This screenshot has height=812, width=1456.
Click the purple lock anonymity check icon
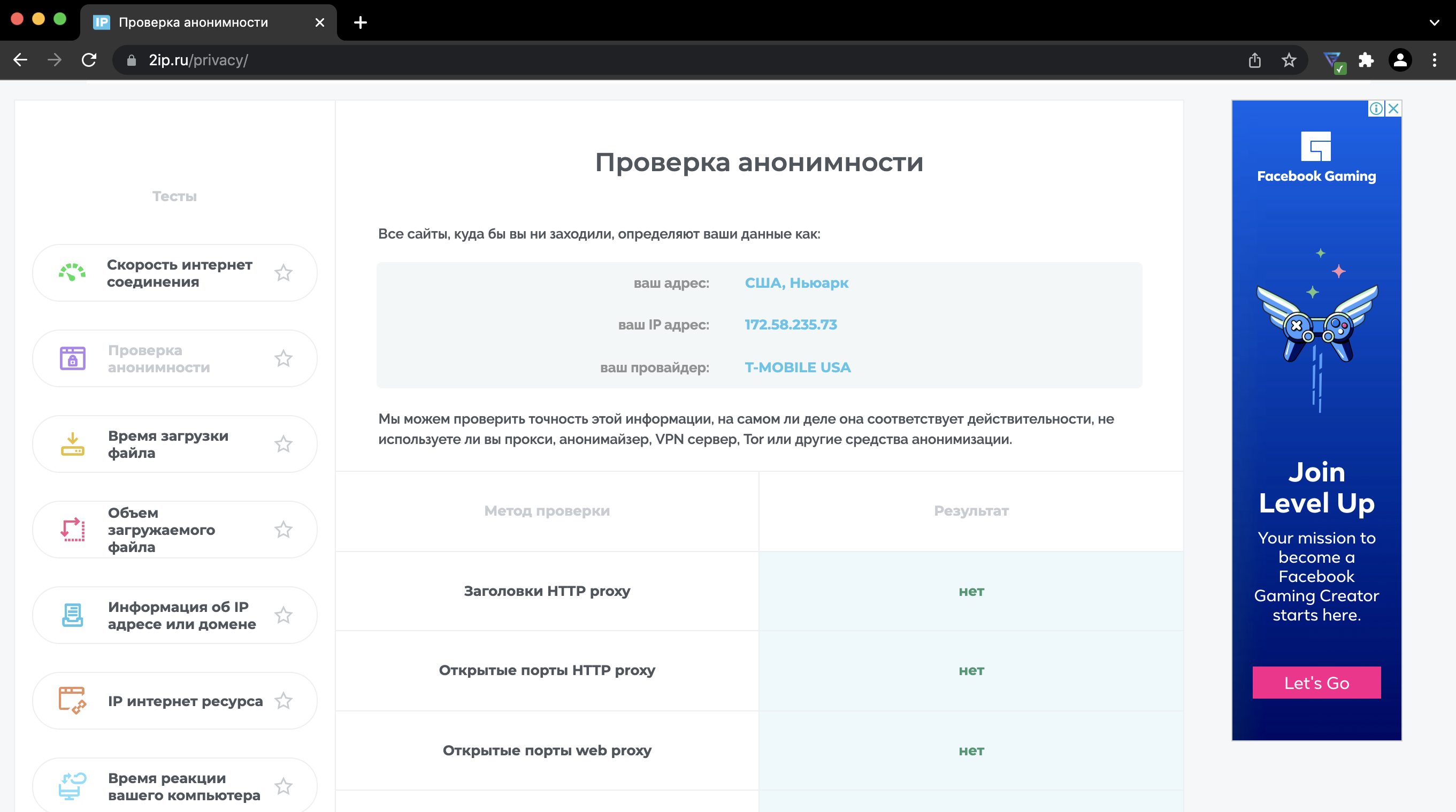(x=72, y=358)
